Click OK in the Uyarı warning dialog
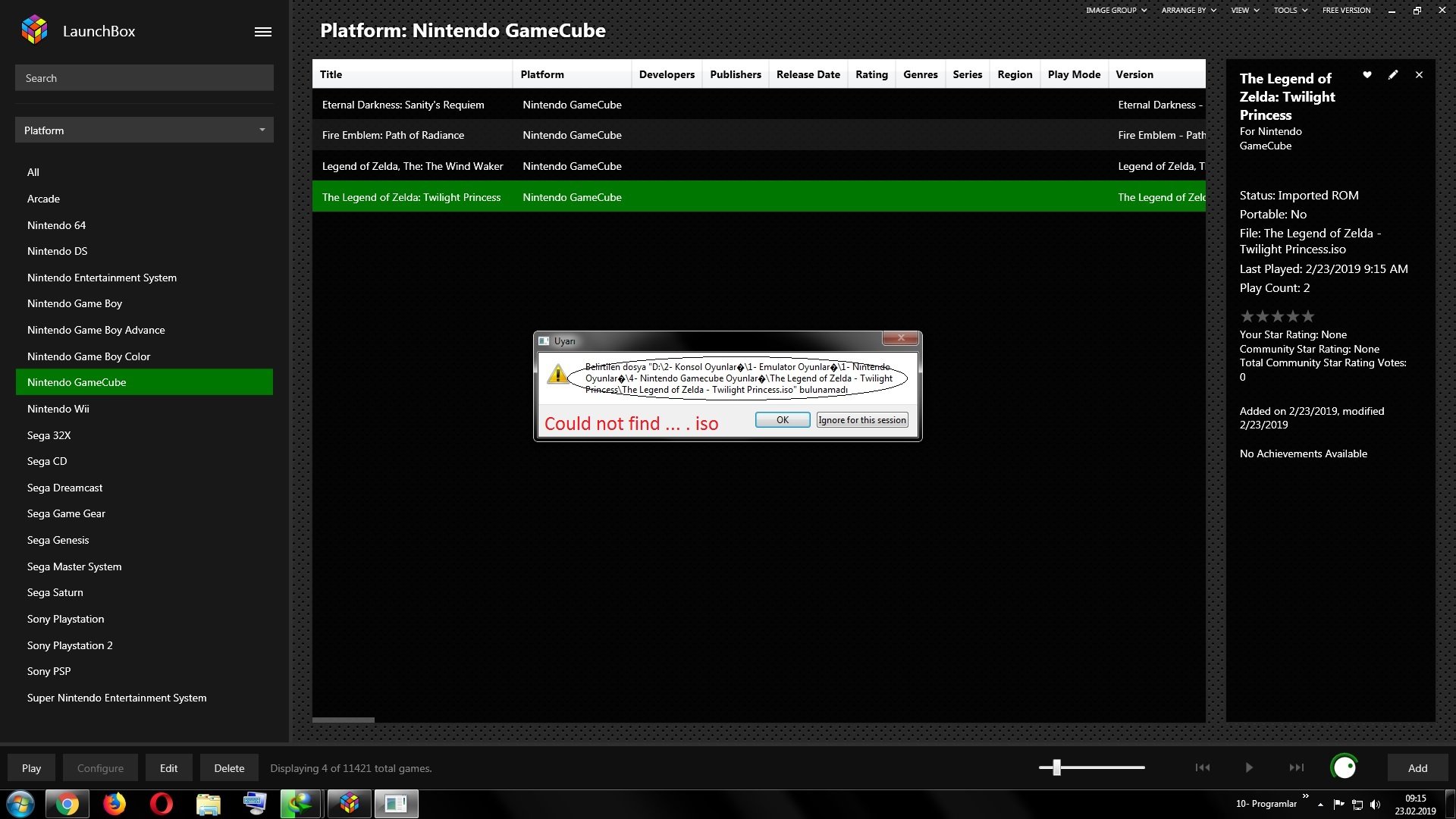This screenshot has width=1456, height=819. (x=783, y=420)
